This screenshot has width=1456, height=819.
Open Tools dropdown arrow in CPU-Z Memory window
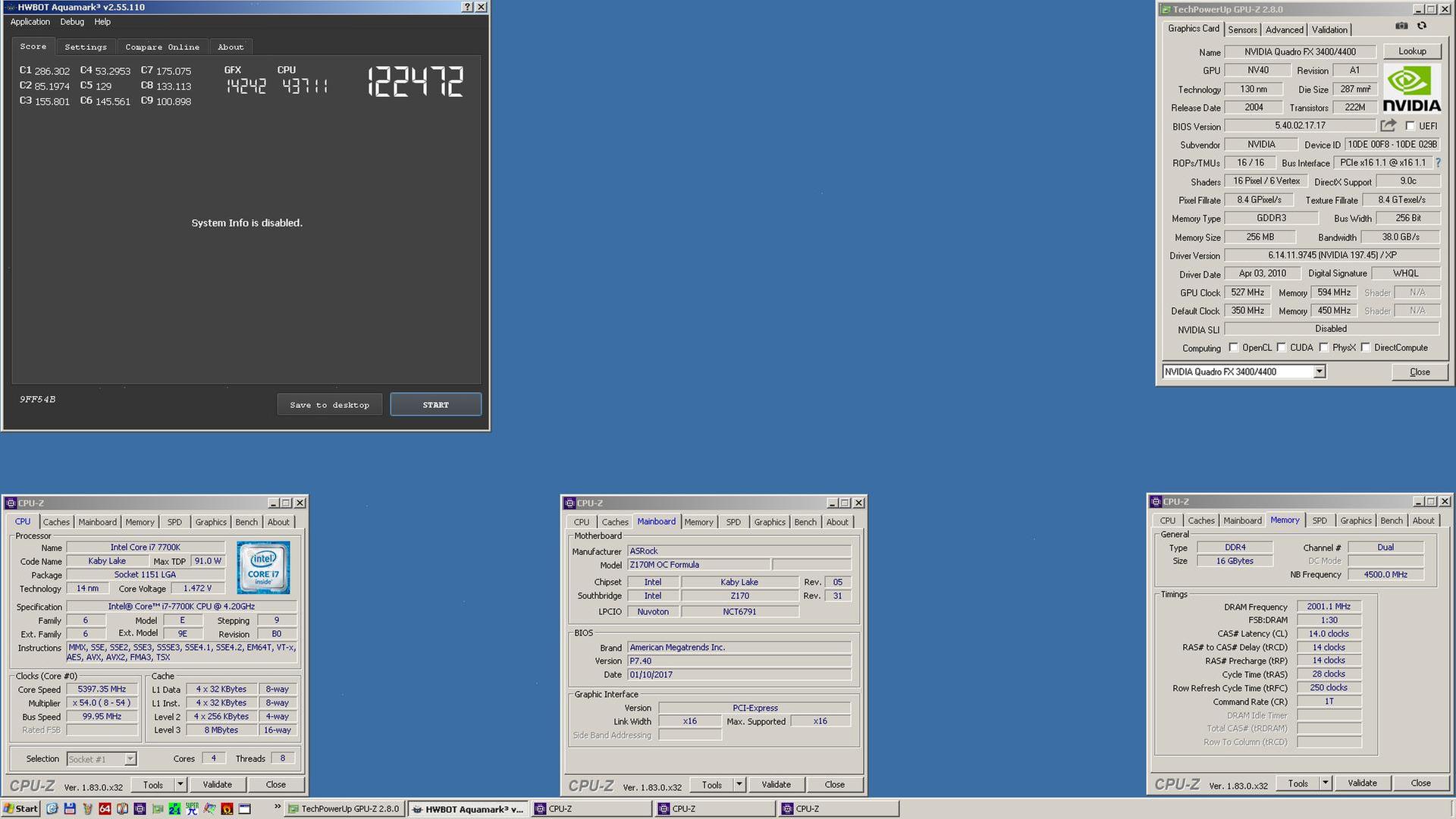[1326, 783]
